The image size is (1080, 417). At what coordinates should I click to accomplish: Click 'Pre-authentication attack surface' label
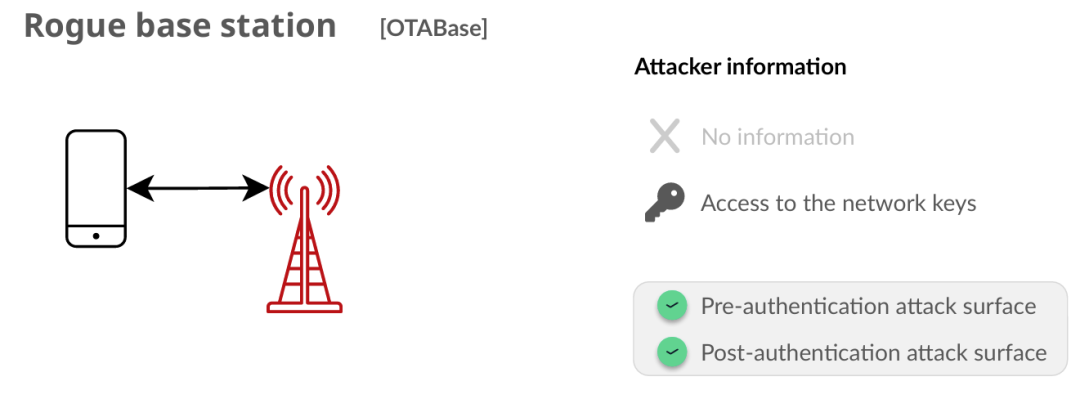coord(869,306)
